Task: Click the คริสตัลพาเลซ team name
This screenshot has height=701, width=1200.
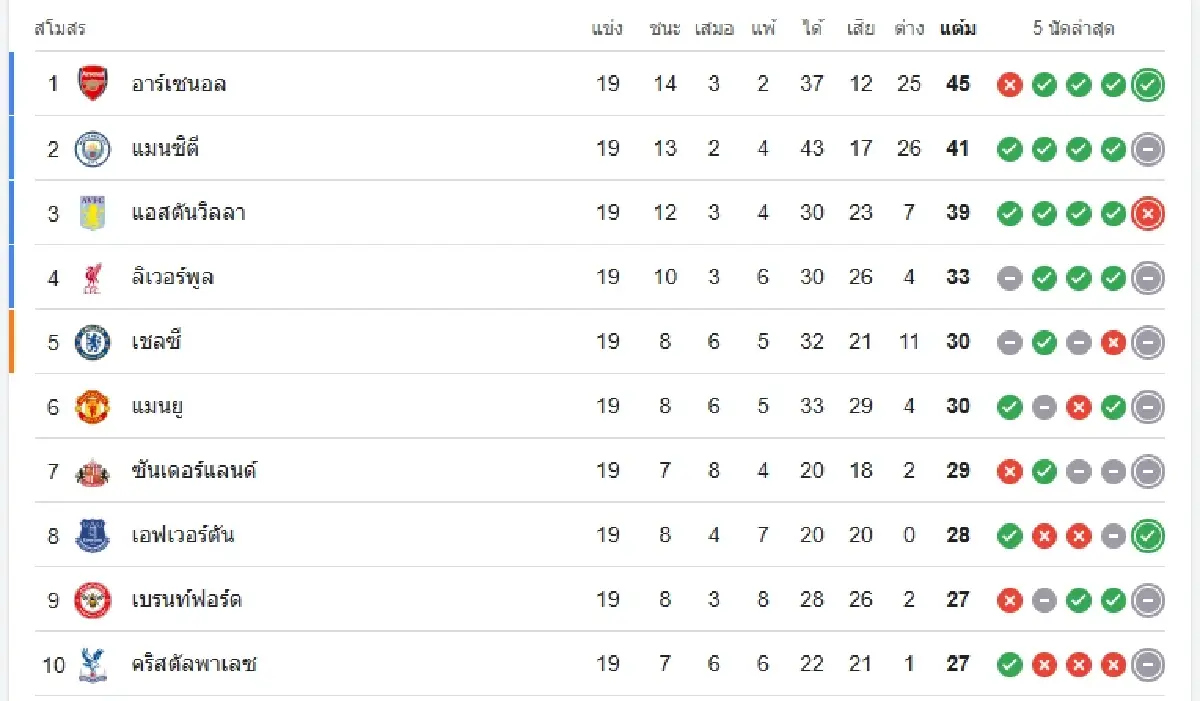Action: point(194,664)
